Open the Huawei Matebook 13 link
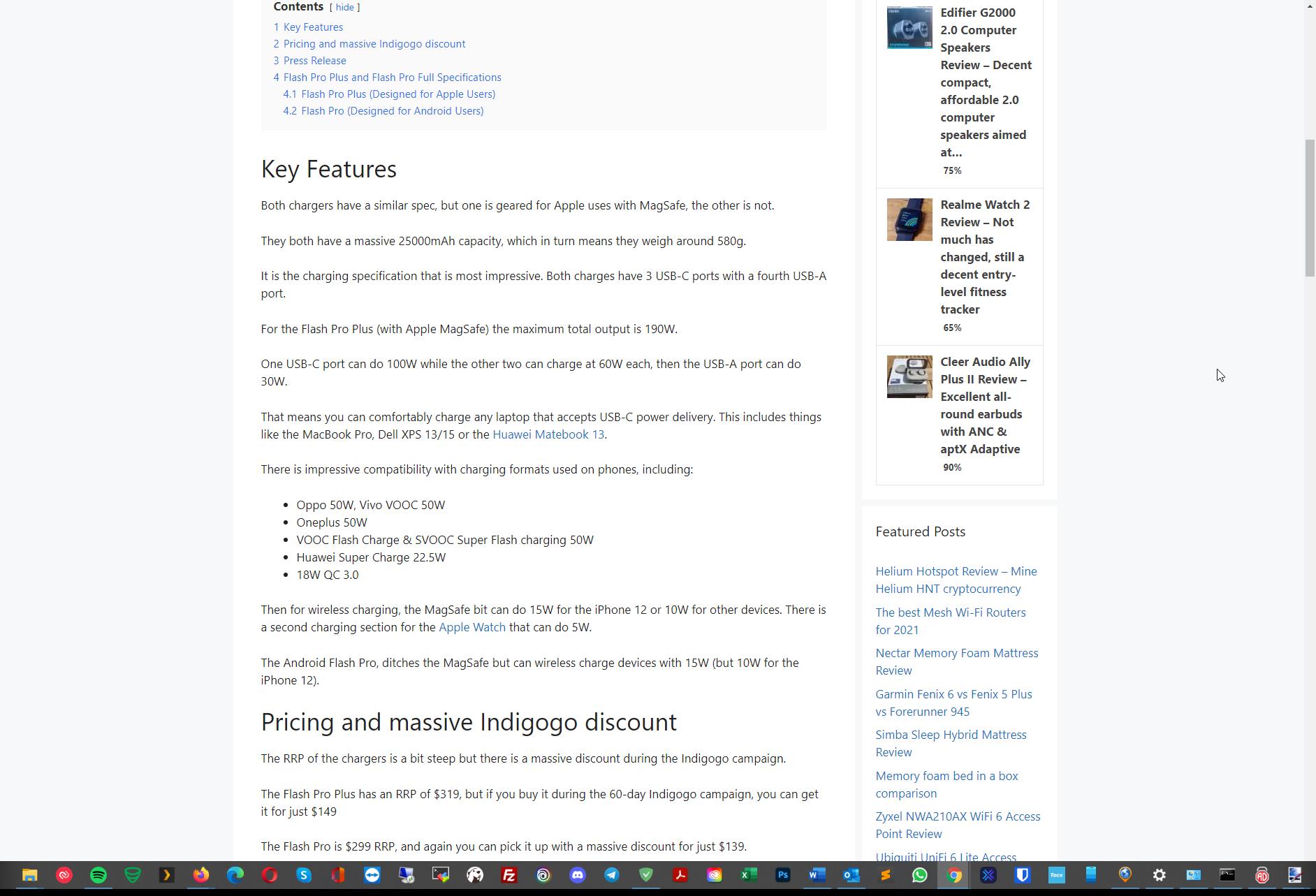 point(548,434)
